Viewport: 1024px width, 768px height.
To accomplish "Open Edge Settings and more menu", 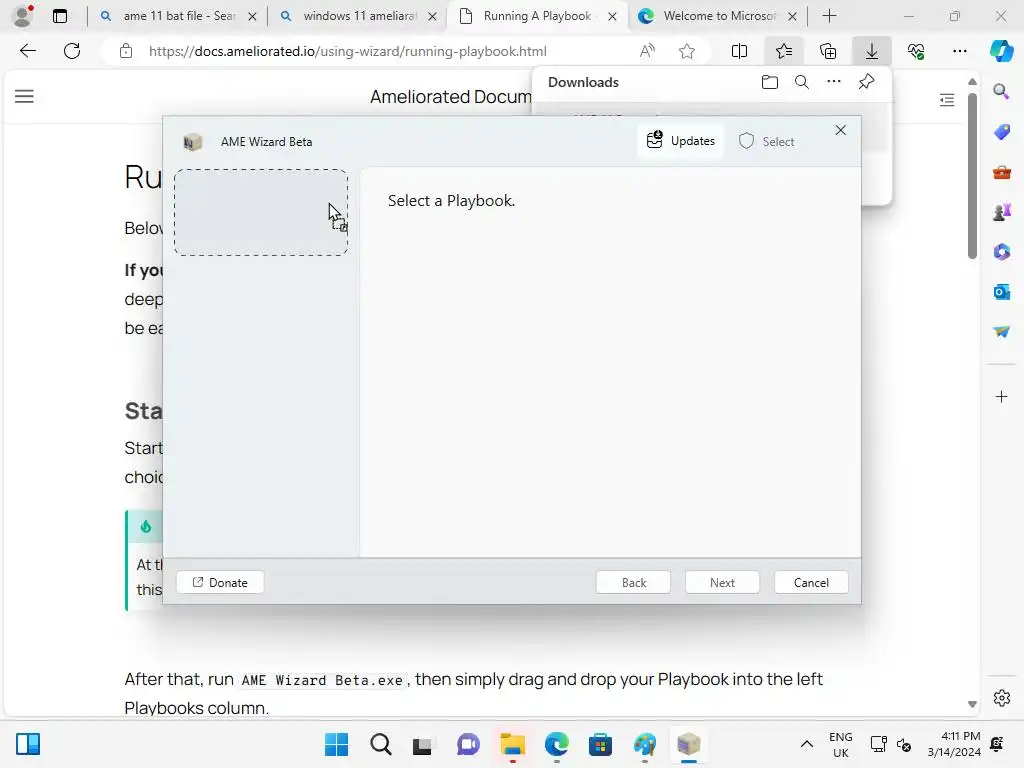I will click(x=959, y=51).
